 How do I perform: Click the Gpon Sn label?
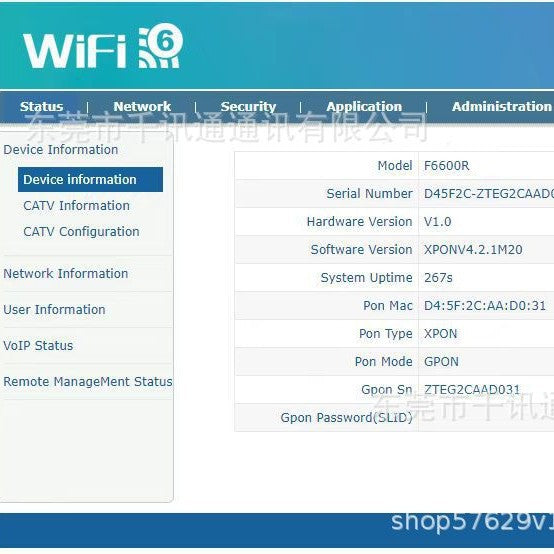[387, 390]
